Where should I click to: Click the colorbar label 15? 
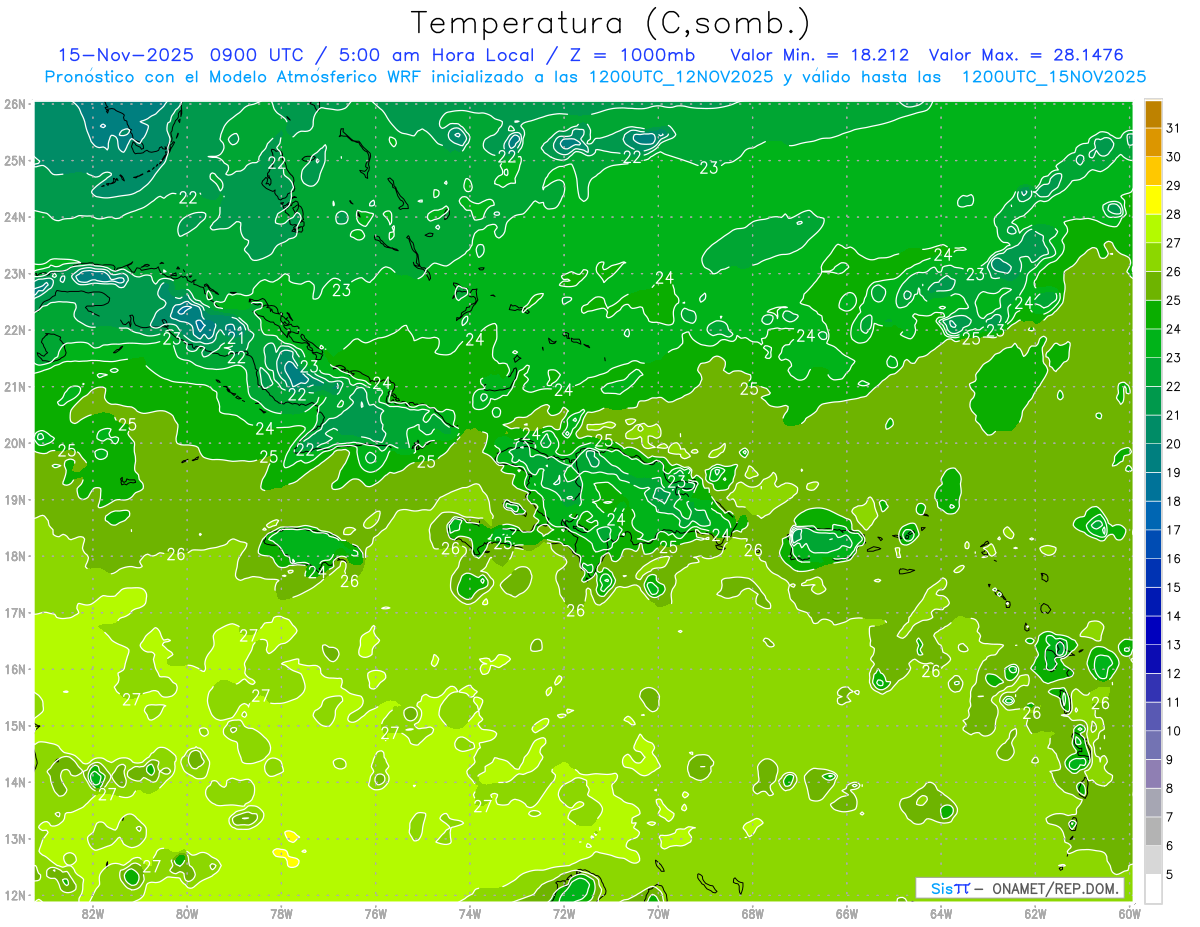tap(1173, 587)
